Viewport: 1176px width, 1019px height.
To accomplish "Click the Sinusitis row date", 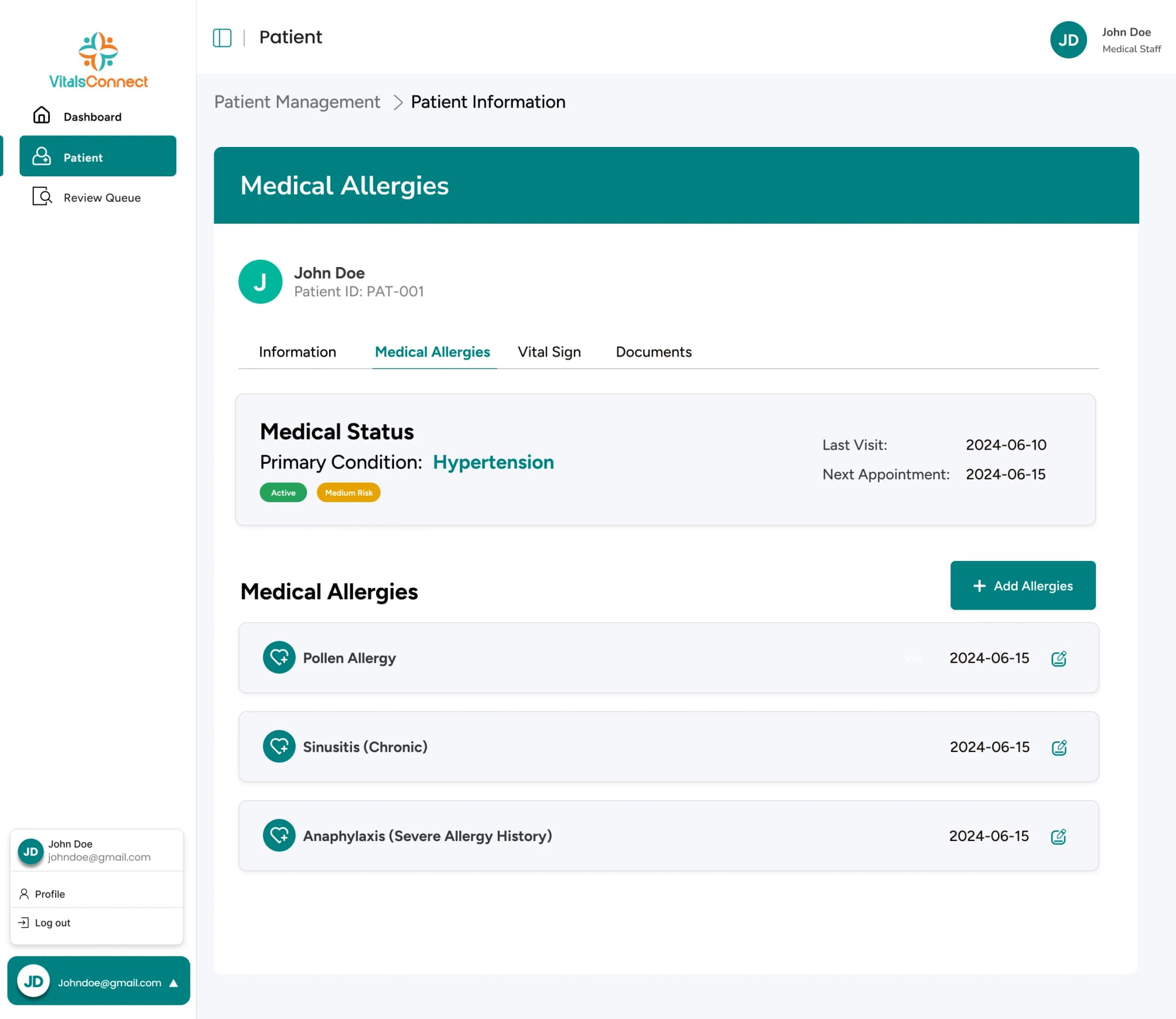I will [x=989, y=747].
